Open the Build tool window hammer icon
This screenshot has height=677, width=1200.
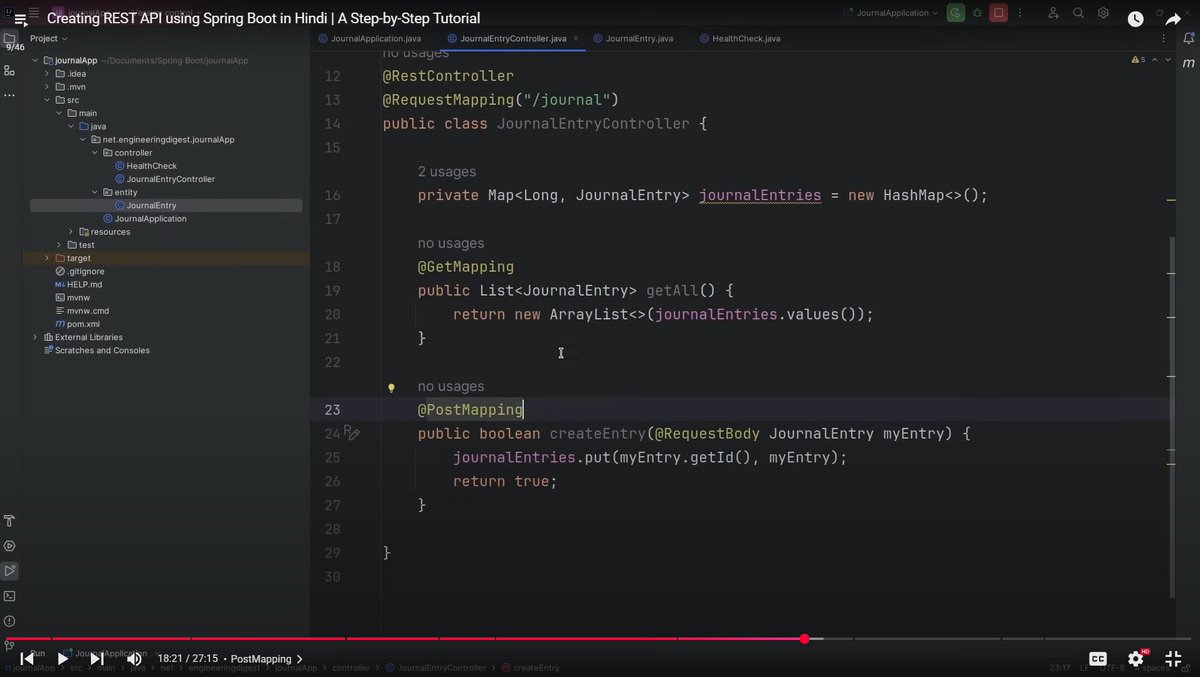click(10, 521)
